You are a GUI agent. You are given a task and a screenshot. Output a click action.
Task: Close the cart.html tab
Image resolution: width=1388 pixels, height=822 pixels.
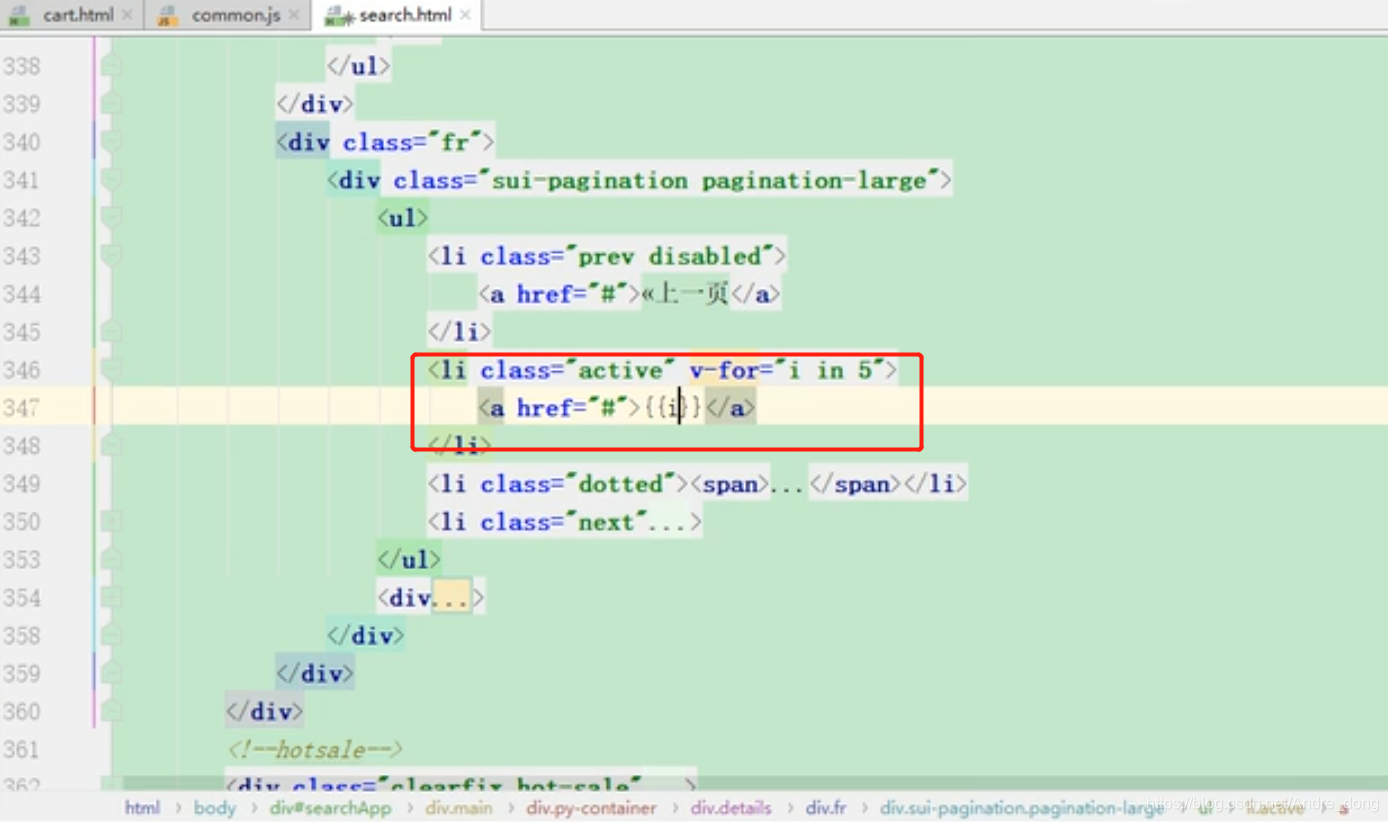127,15
